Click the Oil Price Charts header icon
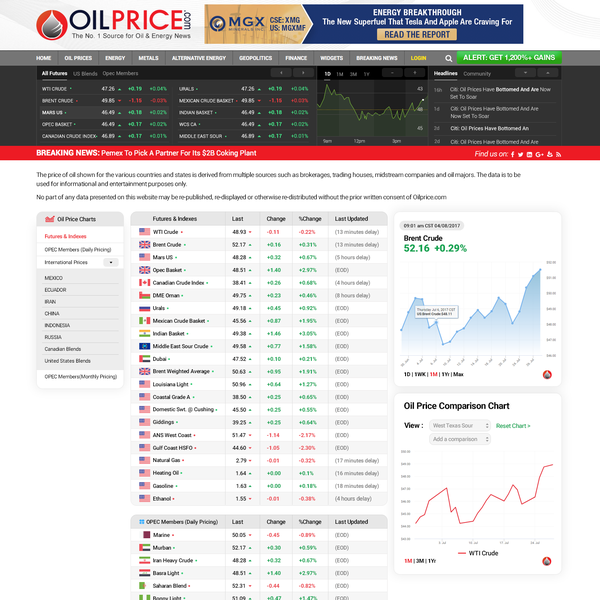 tap(50, 219)
